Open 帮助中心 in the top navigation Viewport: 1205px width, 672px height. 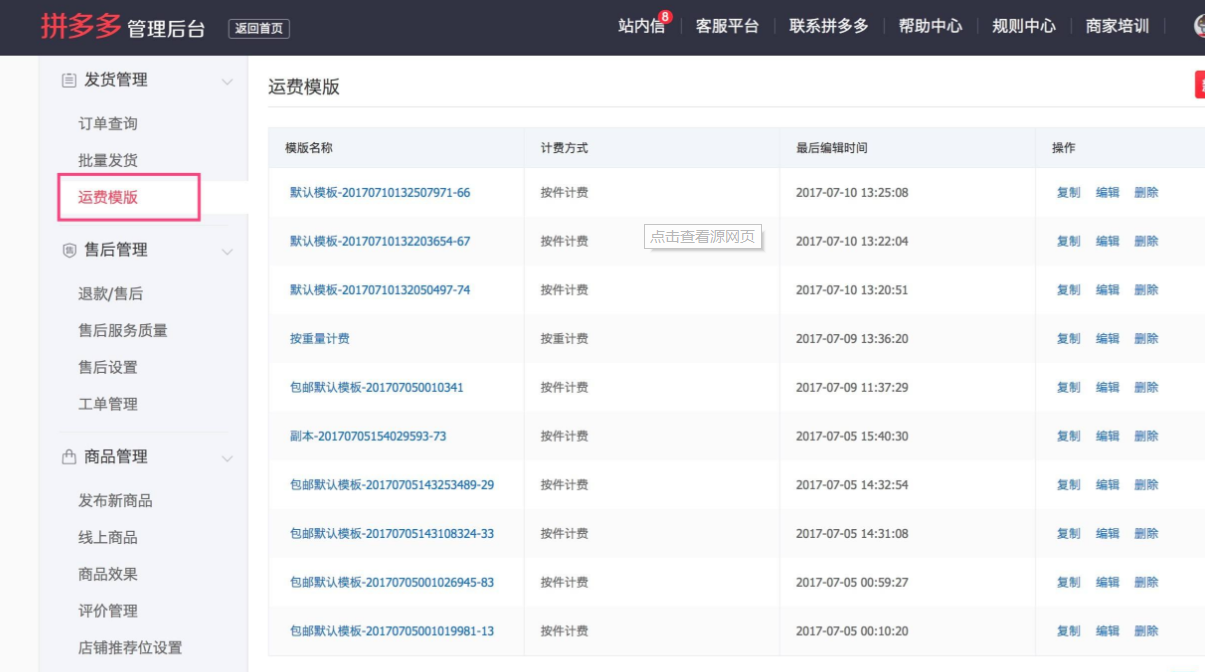point(930,26)
